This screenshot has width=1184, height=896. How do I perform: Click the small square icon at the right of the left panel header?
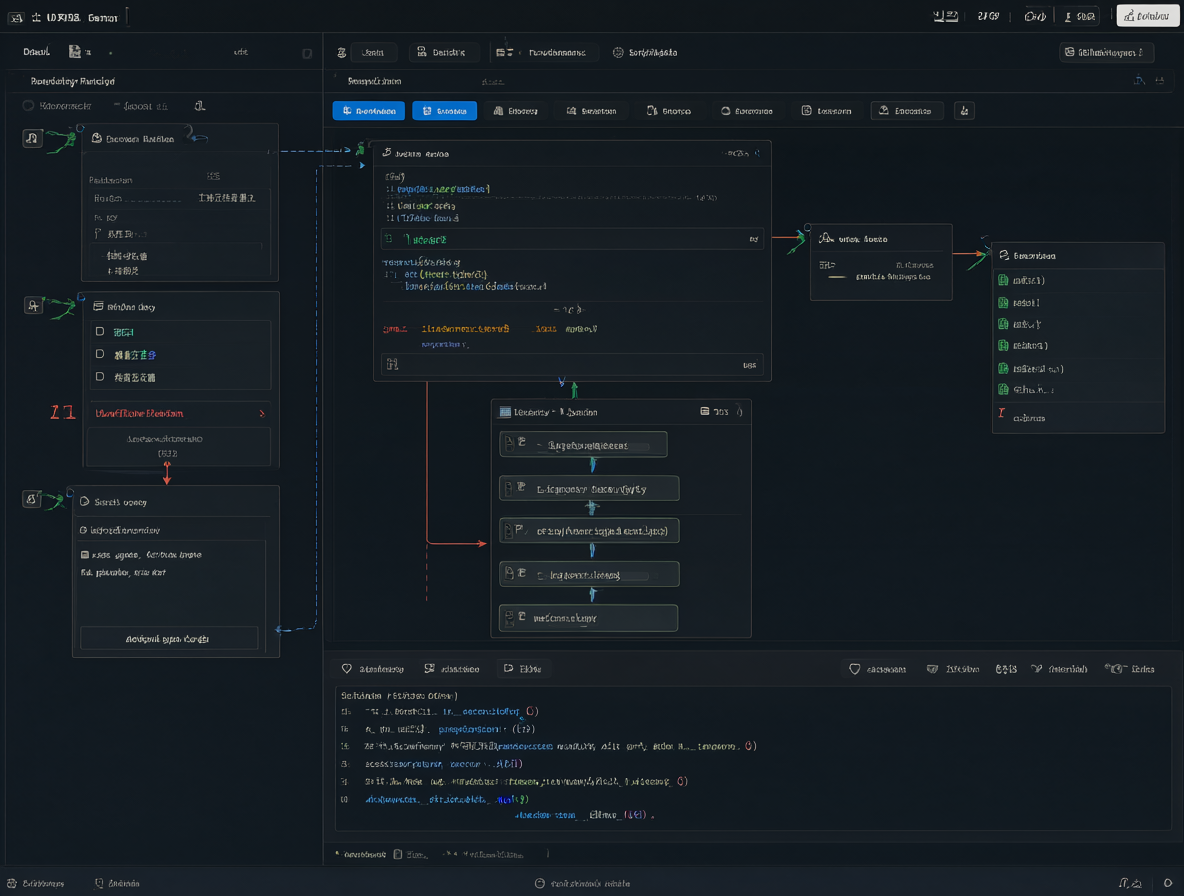point(307,53)
